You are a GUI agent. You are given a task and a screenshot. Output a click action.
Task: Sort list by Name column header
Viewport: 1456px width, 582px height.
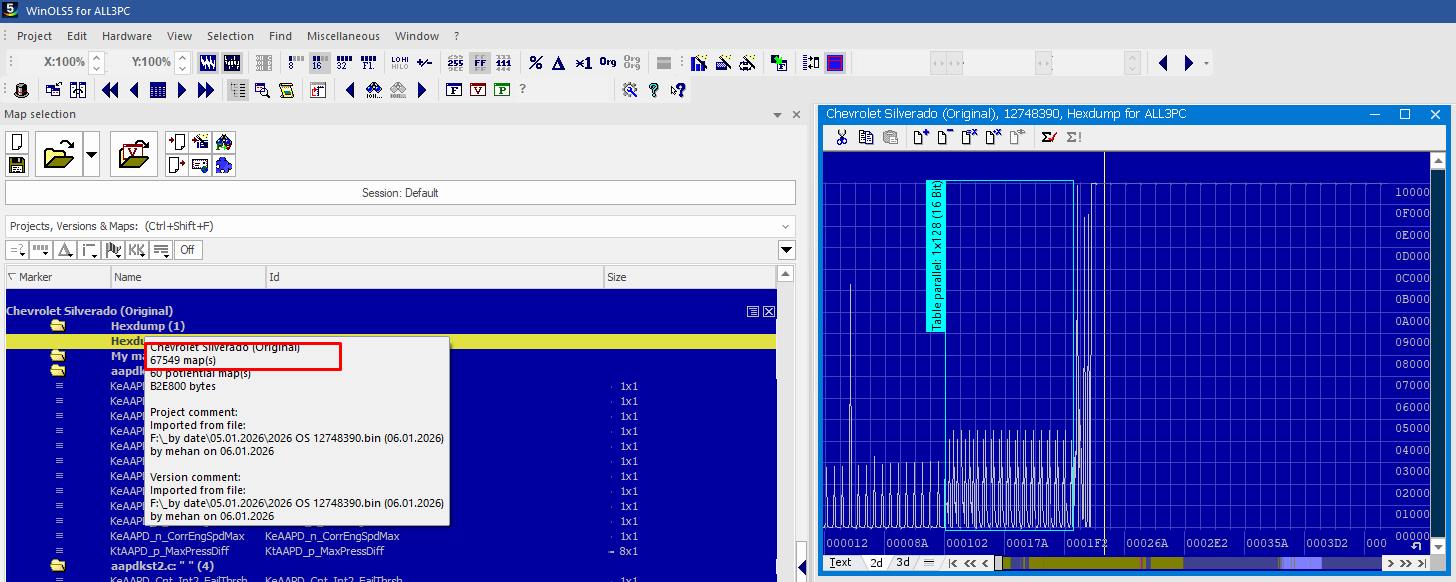coord(188,277)
